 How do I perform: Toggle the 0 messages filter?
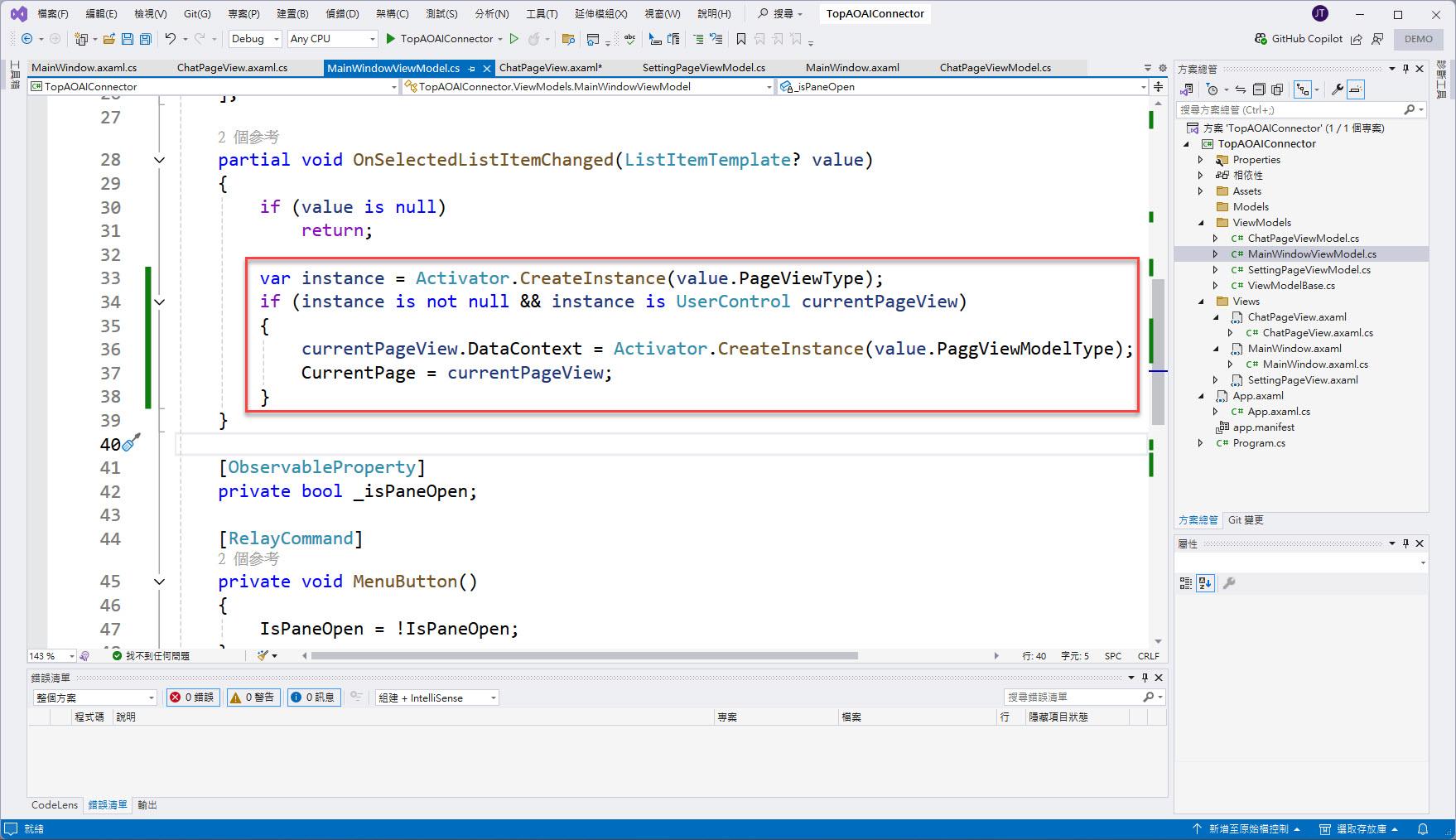pos(313,698)
